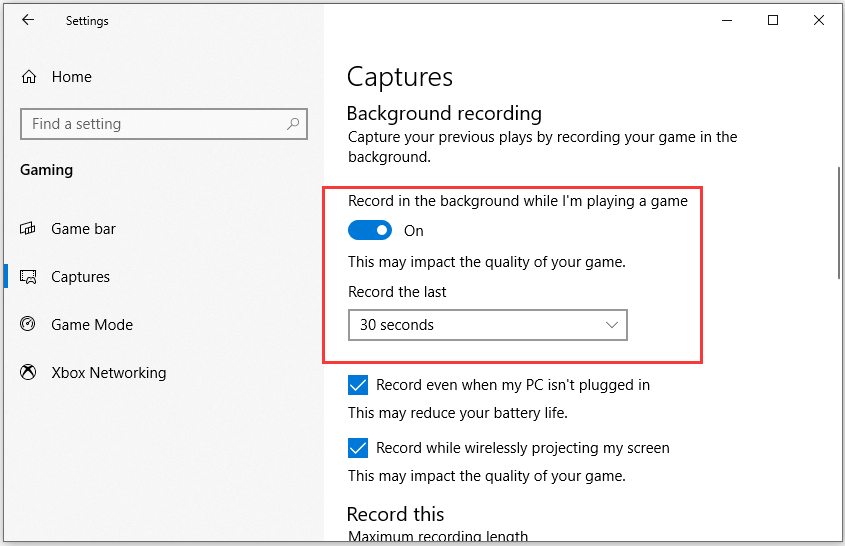Click the Captures label in sidebar
The width and height of the screenshot is (845, 546).
[x=80, y=277]
